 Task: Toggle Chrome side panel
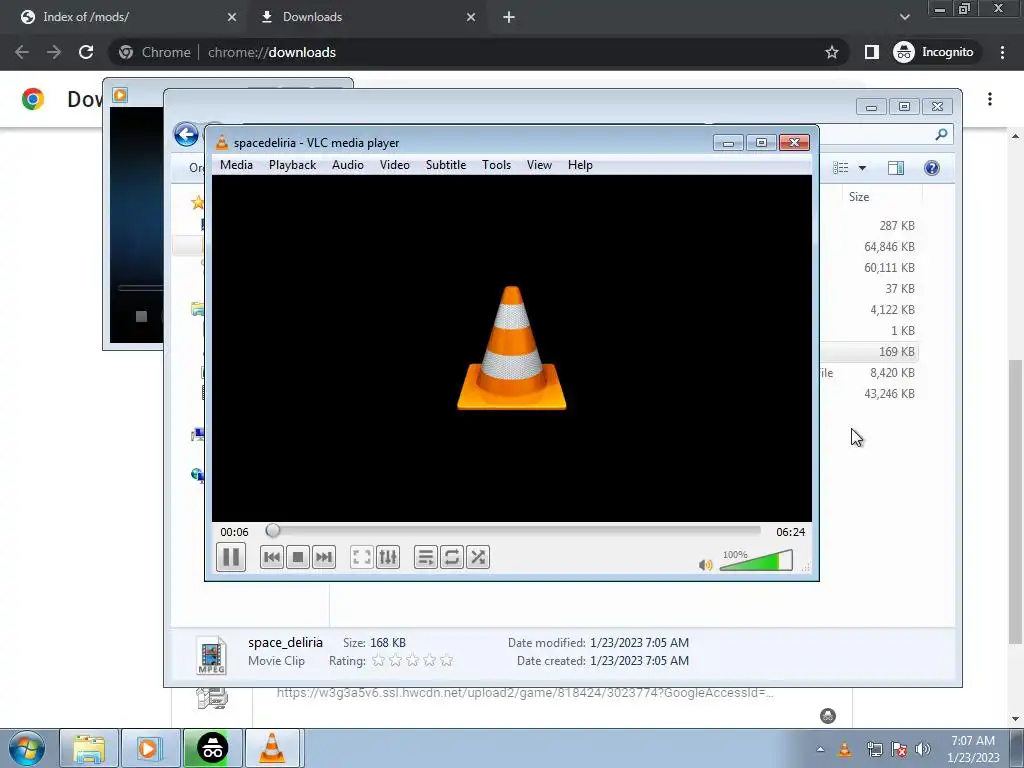point(872,52)
